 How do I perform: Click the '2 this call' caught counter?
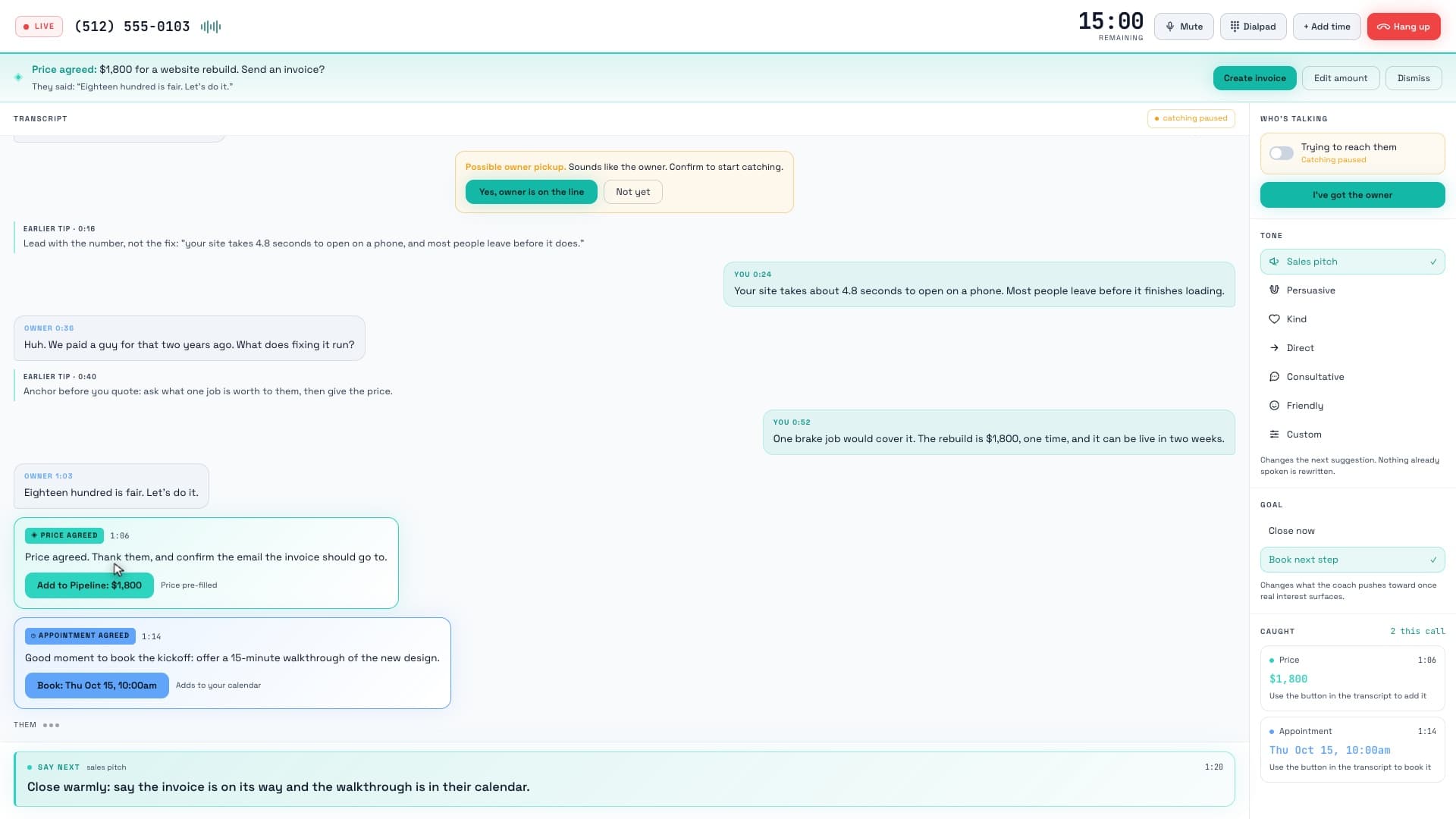(1417, 632)
